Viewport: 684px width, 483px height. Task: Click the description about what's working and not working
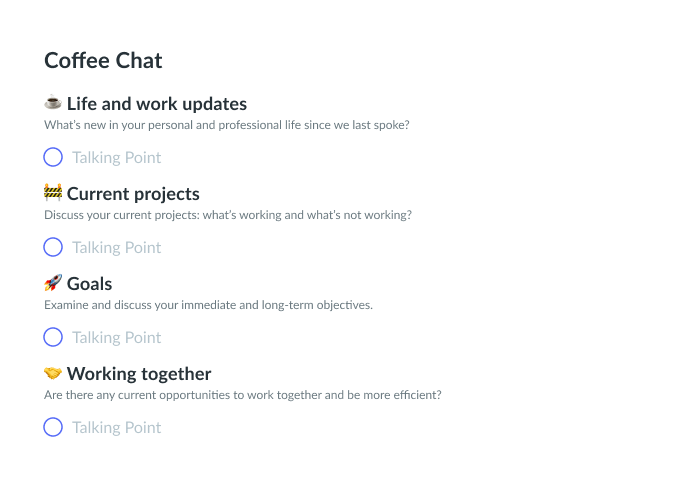228,215
